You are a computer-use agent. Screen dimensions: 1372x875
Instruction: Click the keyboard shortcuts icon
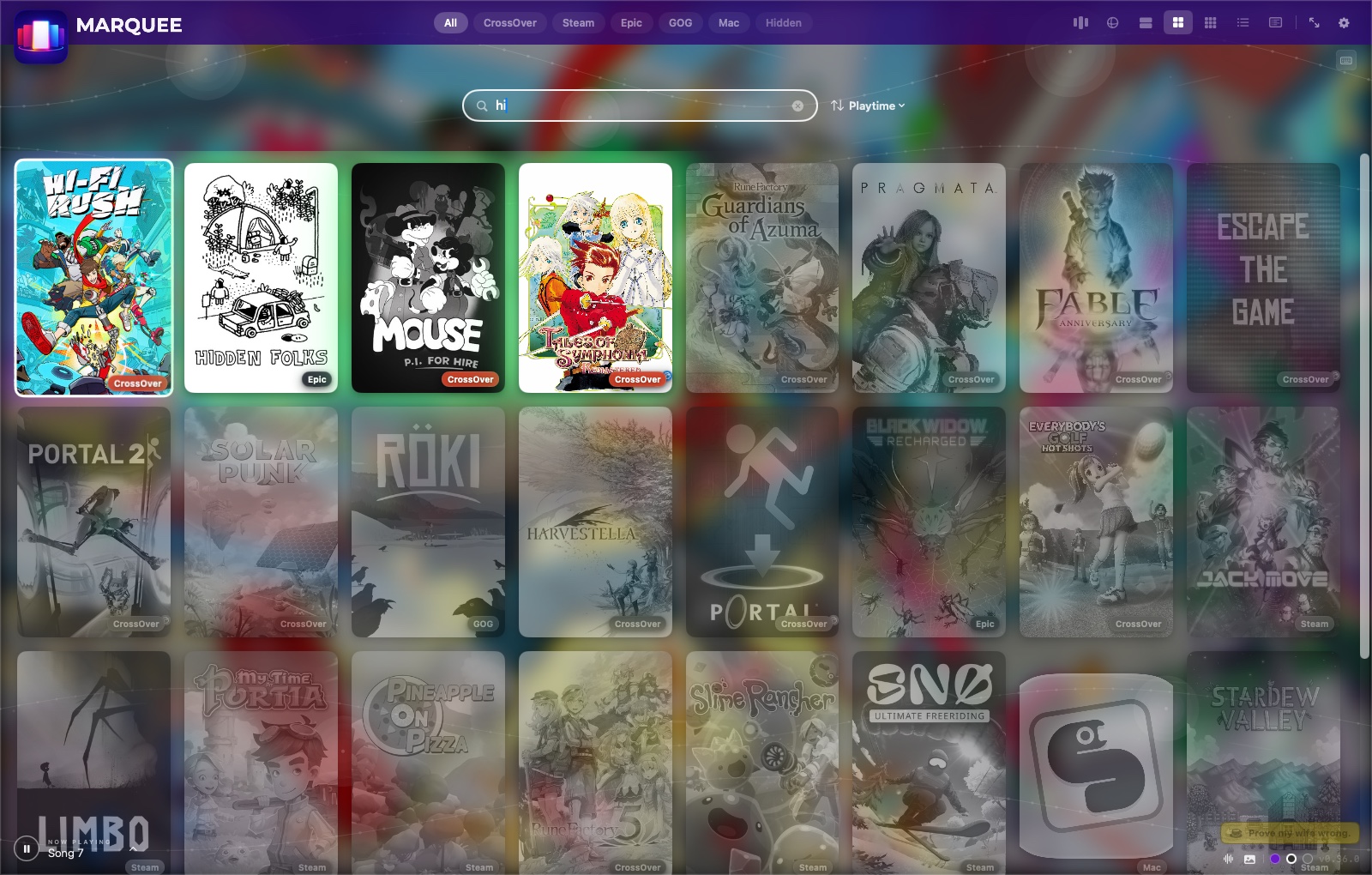(x=1346, y=61)
